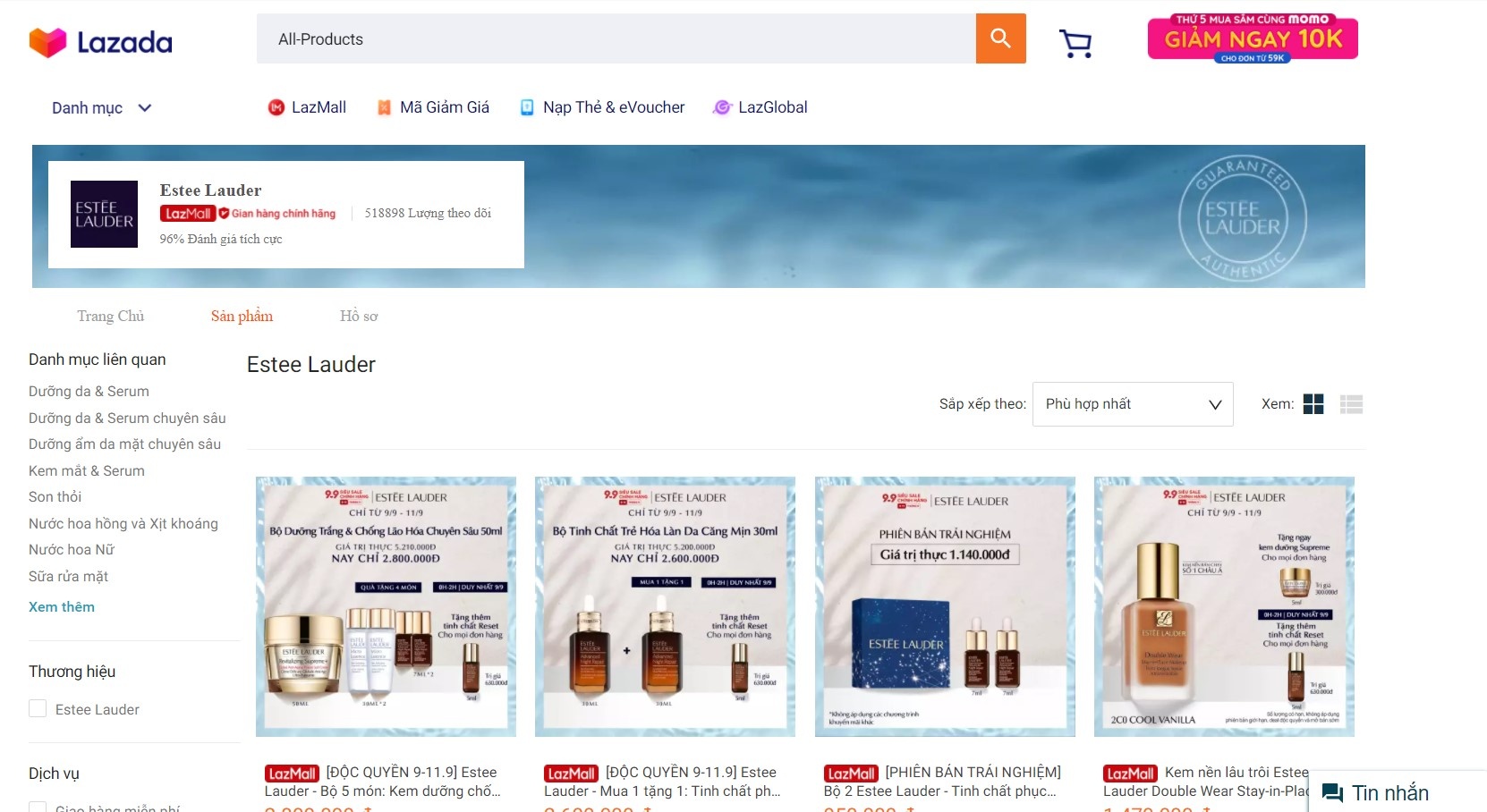This screenshot has width=1487, height=812.
Task: Switch to list view layout
Action: pos(1351,404)
